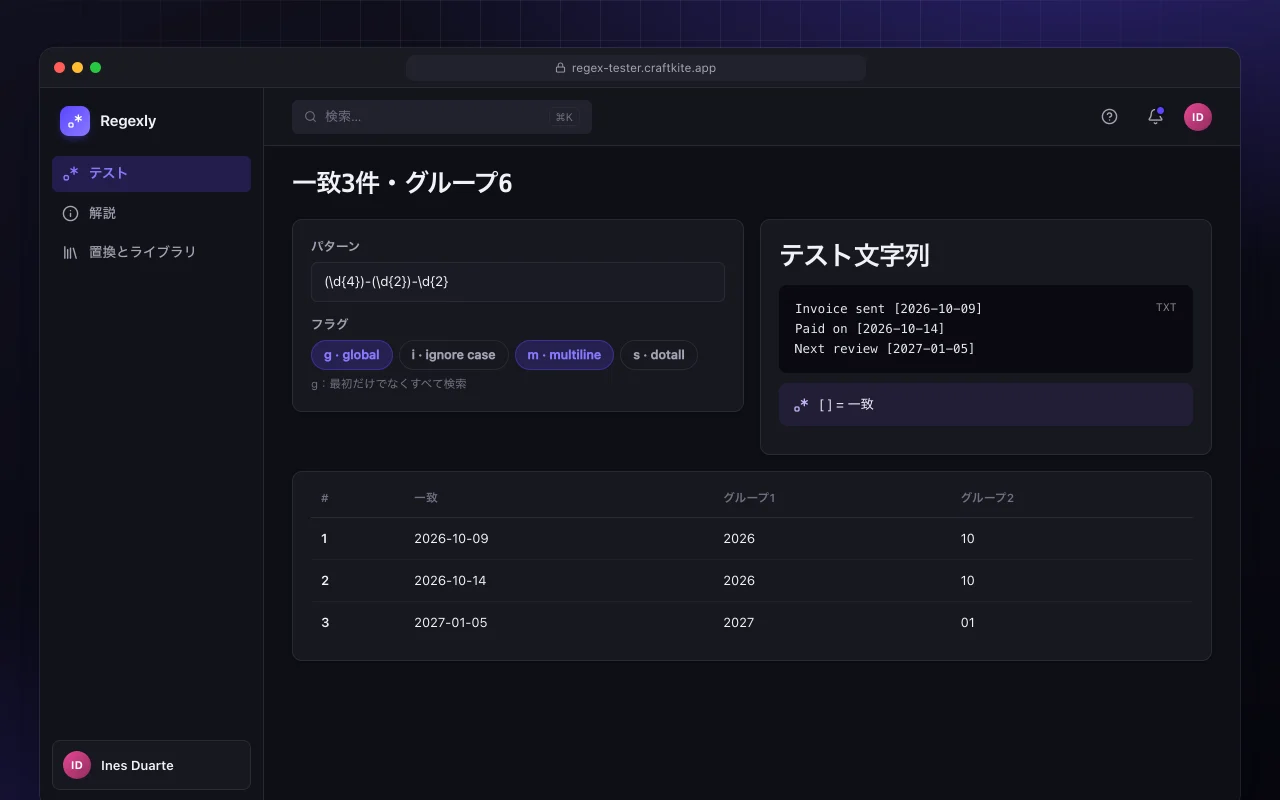Viewport: 1280px width, 800px height.
Task: Enable the i · ignore case flag
Action: coord(454,355)
